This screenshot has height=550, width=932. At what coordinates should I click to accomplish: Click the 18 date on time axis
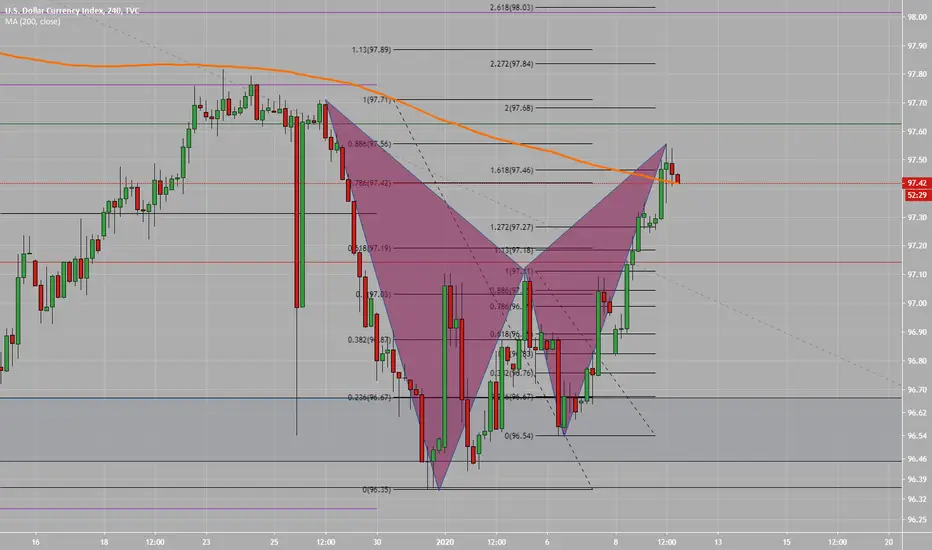(104, 542)
